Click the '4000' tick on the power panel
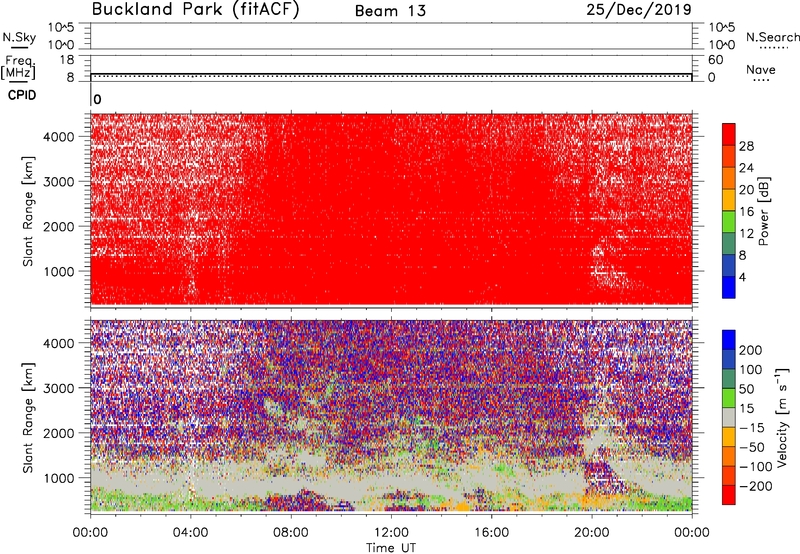 pyautogui.click(x=59, y=137)
